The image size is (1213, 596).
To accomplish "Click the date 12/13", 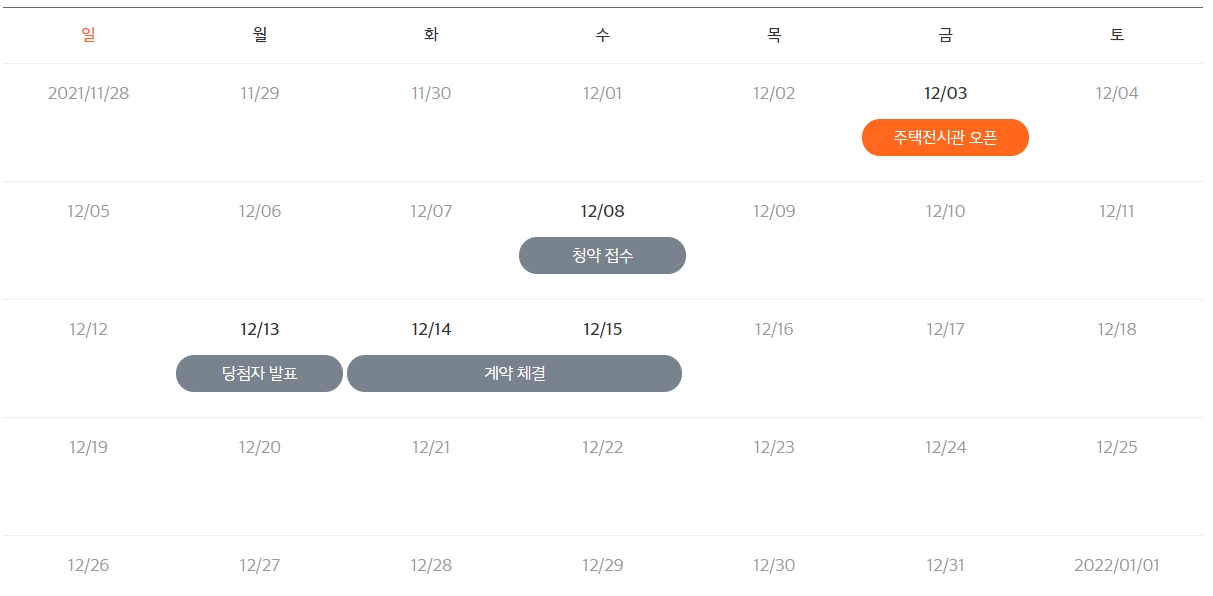I will [260, 330].
